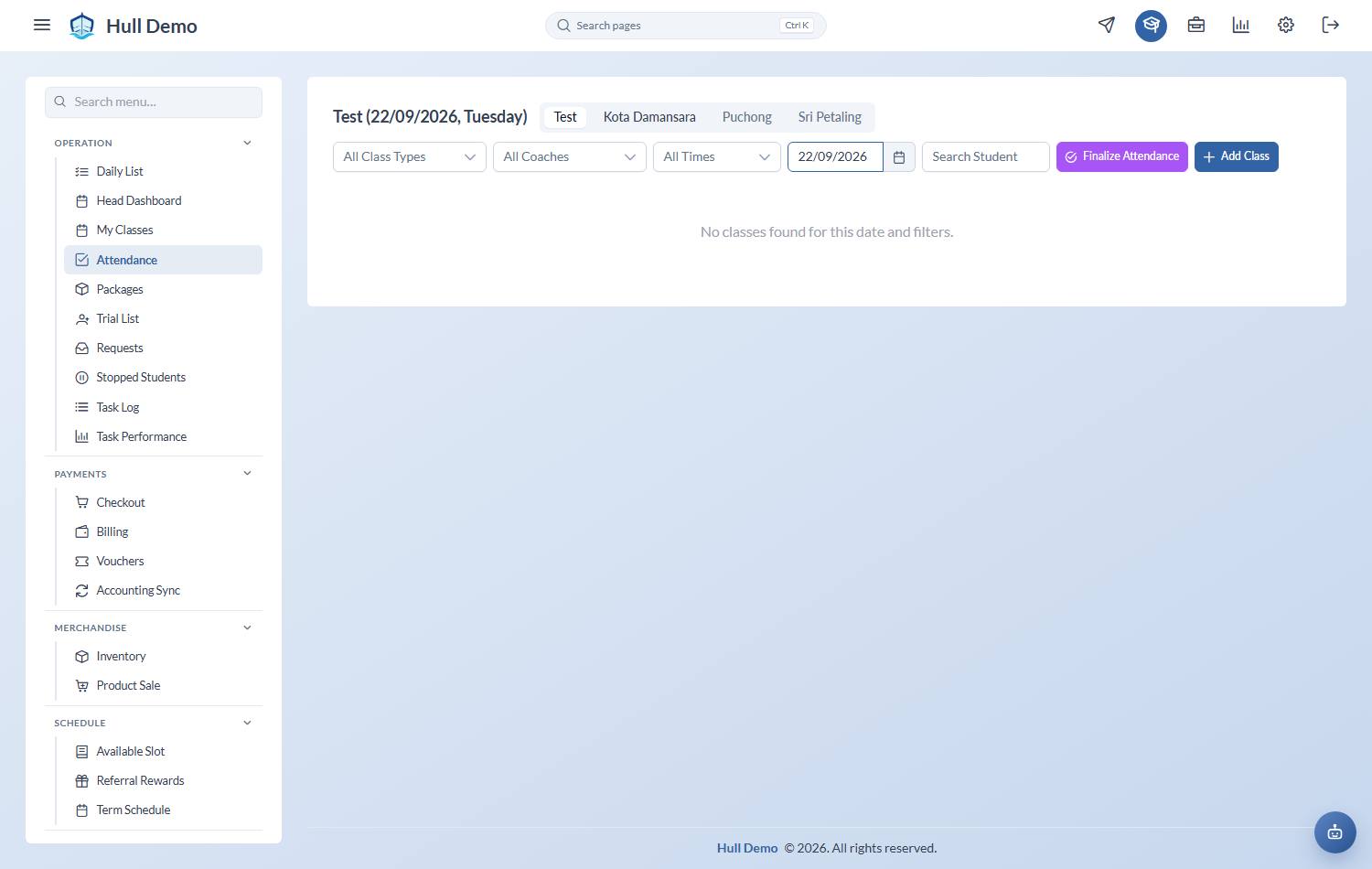Open the hamburger menu icon
Image resolution: width=1372 pixels, height=869 pixels.
click(x=42, y=25)
